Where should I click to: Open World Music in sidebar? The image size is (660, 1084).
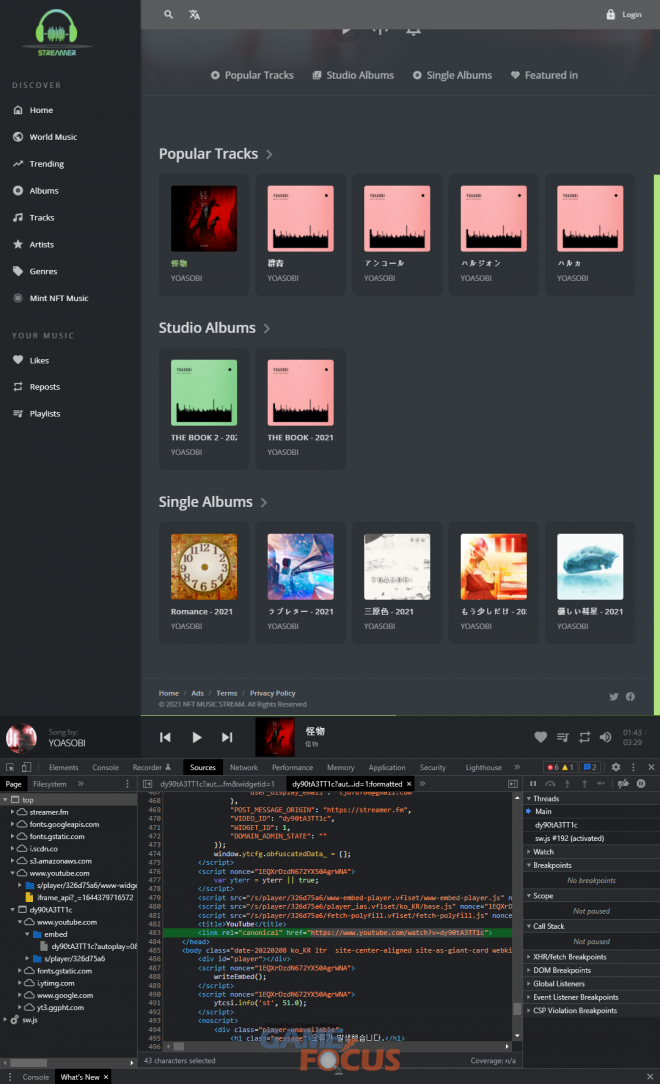click(x=45, y=137)
